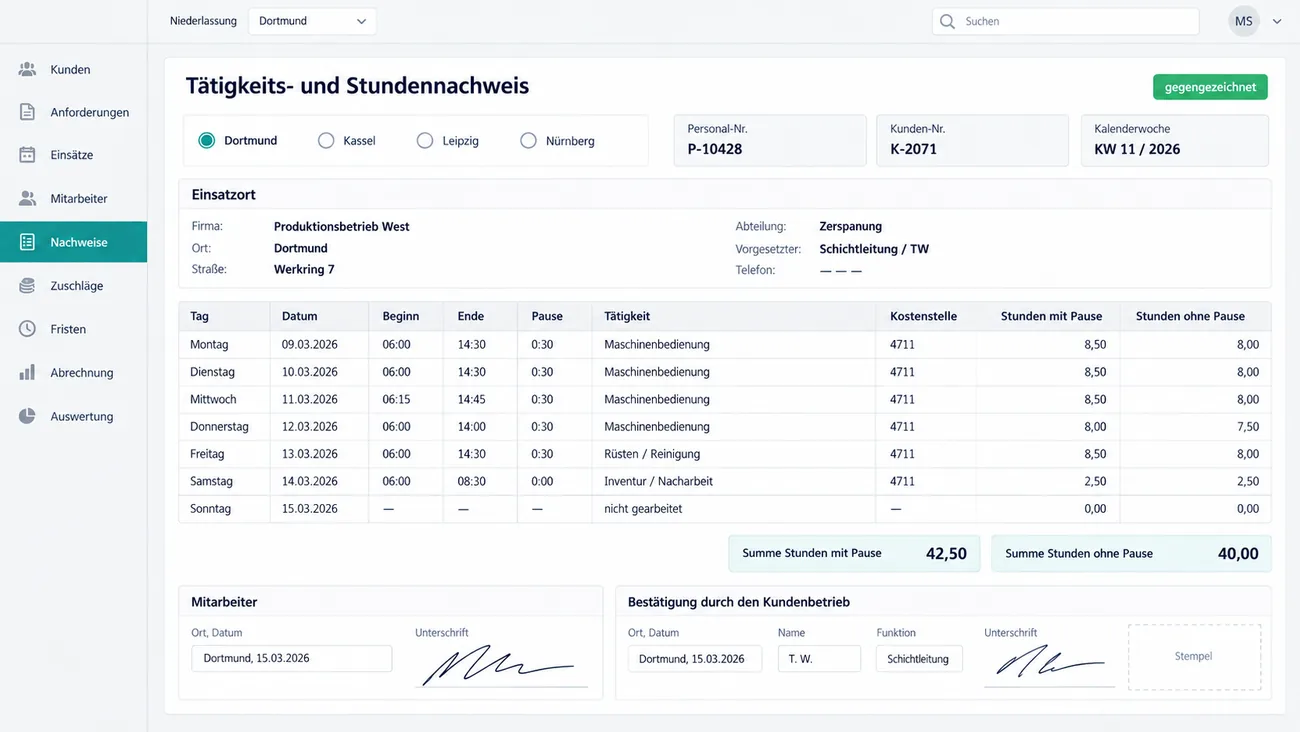Select the Nürnberg radio button
Viewport: 1300px width, 732px height.
coord(528,141)
